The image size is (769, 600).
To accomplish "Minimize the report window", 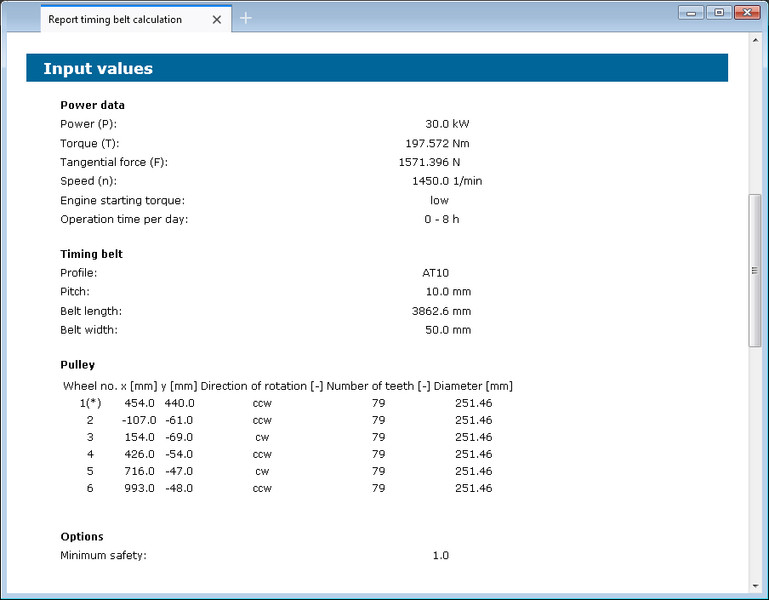I will pos(691,12).
